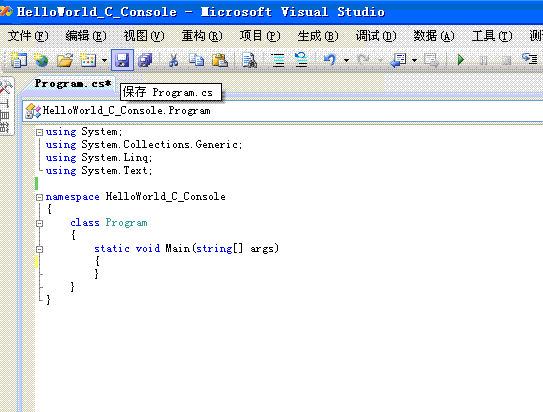Click the 'Main' method name in code

[x=178, y=249]
